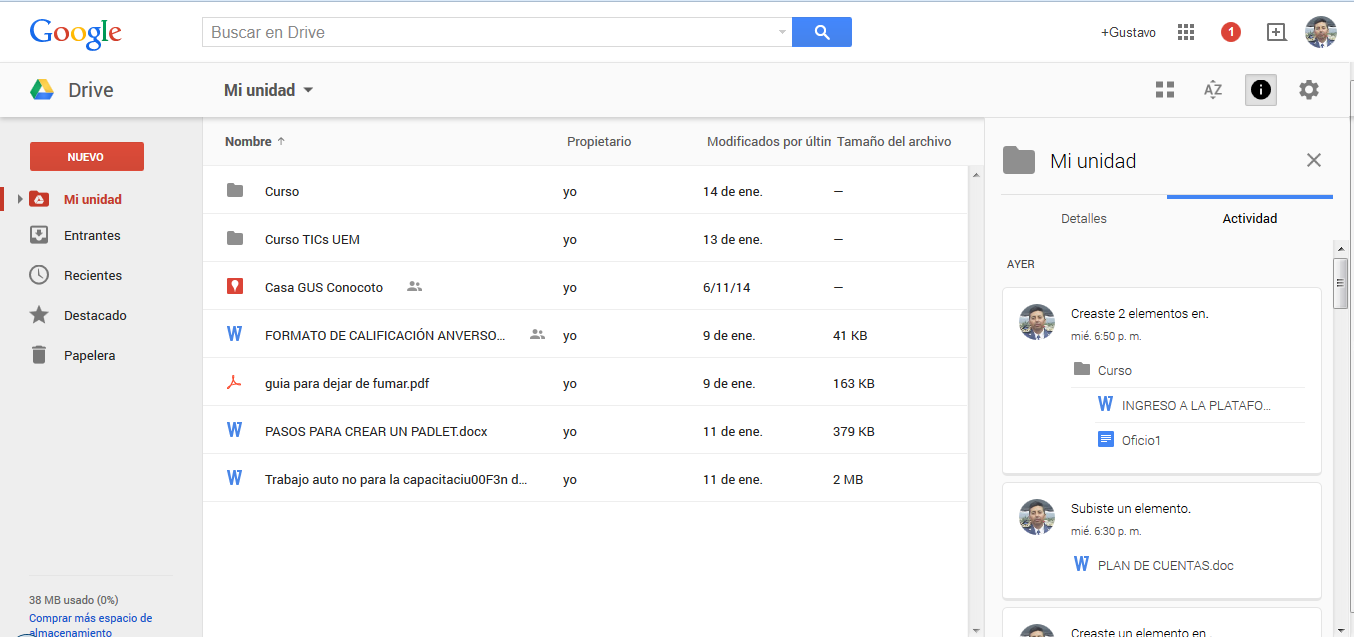Open the notifications bell showing 1
This screenshot has width=1354, height=637.
tap(1230, 31)
